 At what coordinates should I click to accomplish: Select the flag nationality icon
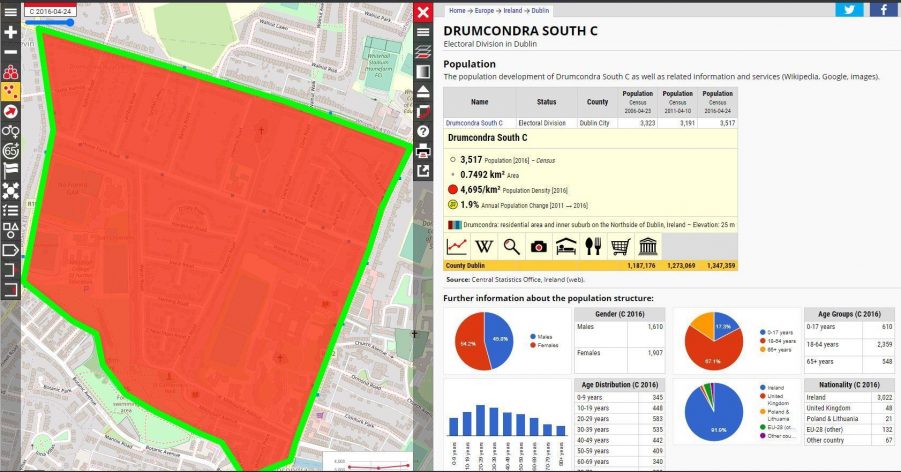(x=10, y=170)
